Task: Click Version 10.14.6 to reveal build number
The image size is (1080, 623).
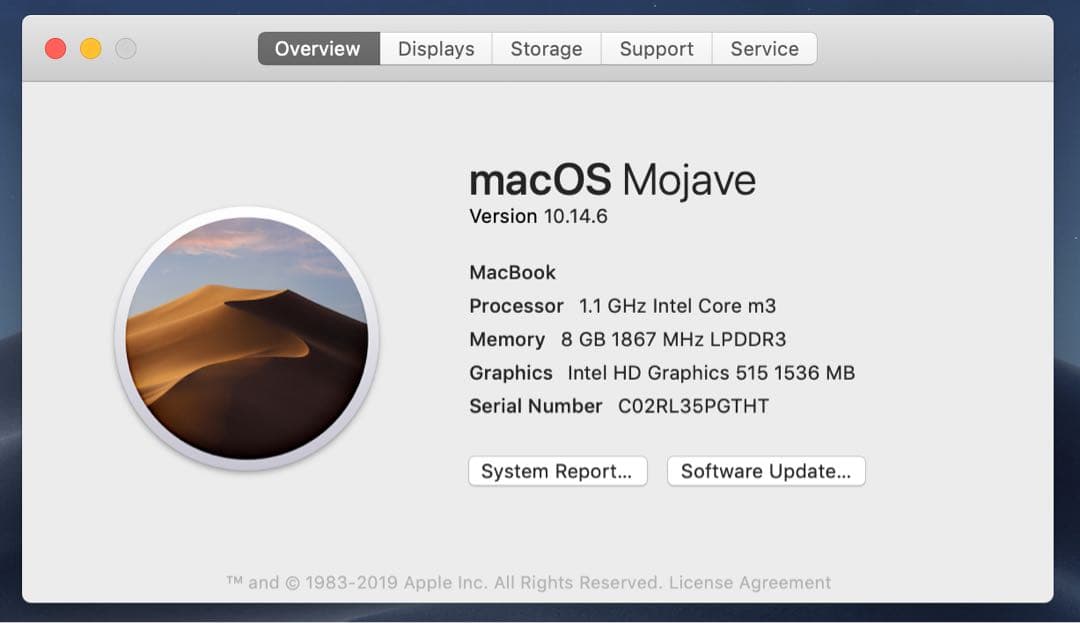Action: (x=538, y=216)
